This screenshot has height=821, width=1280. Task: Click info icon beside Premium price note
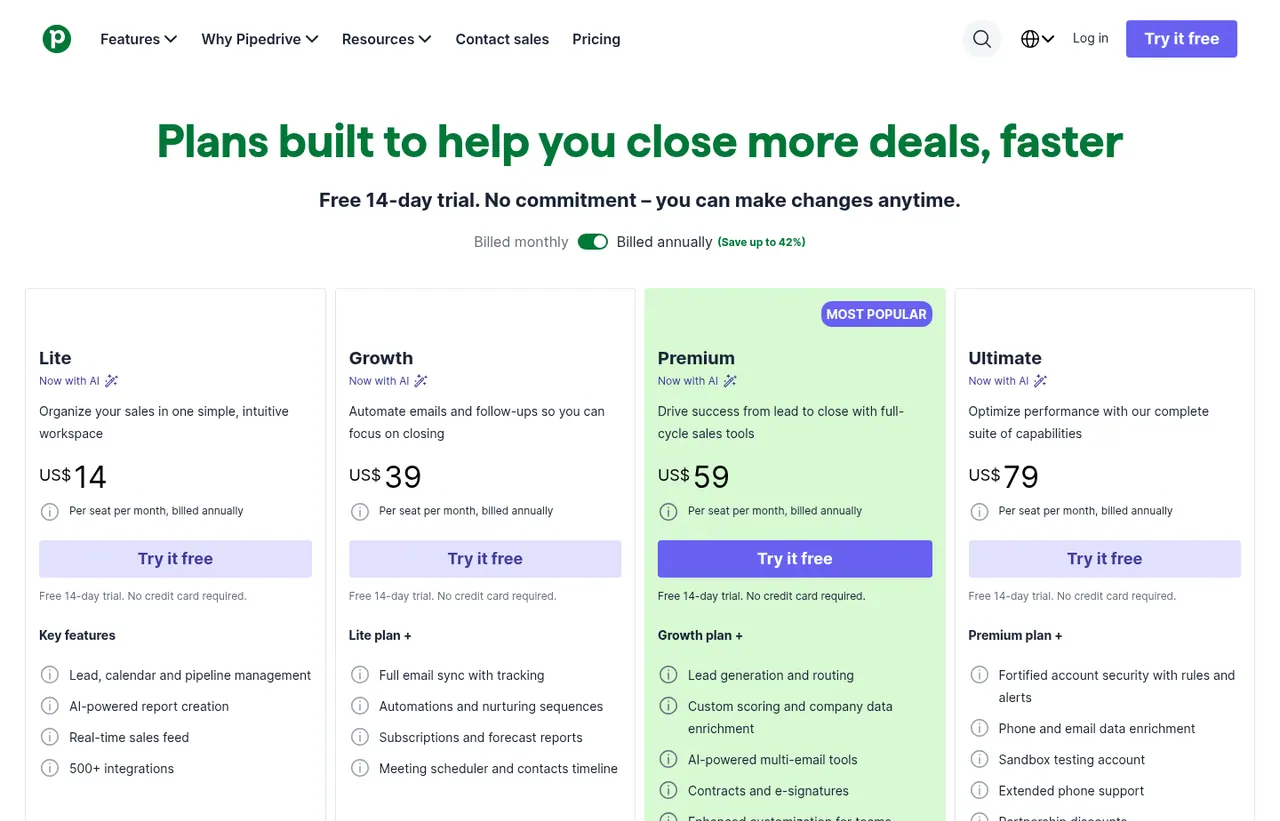pos(668,511)
